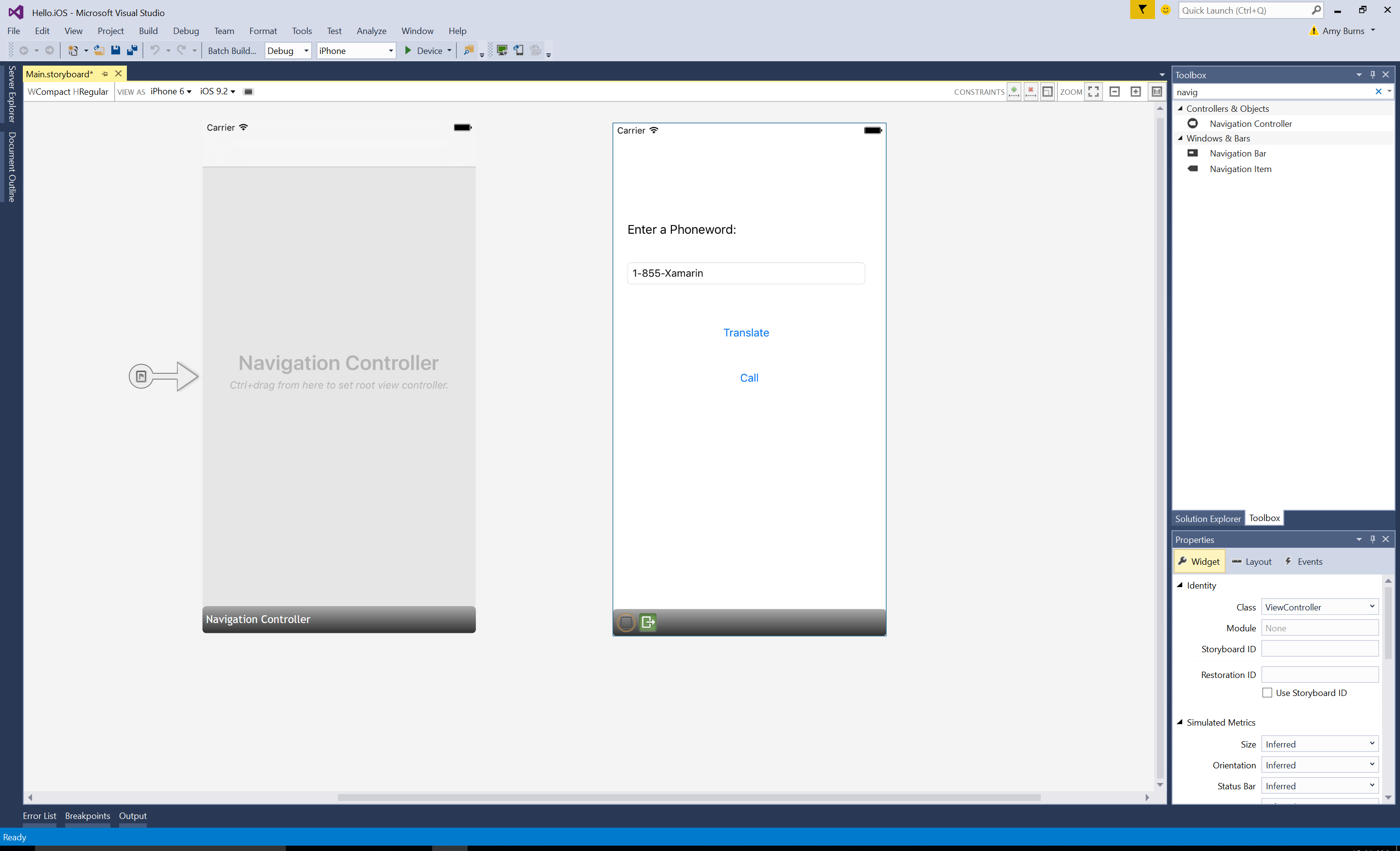Click the Translate button on iPhone view
1400x851 pixels.
(746, 332)
